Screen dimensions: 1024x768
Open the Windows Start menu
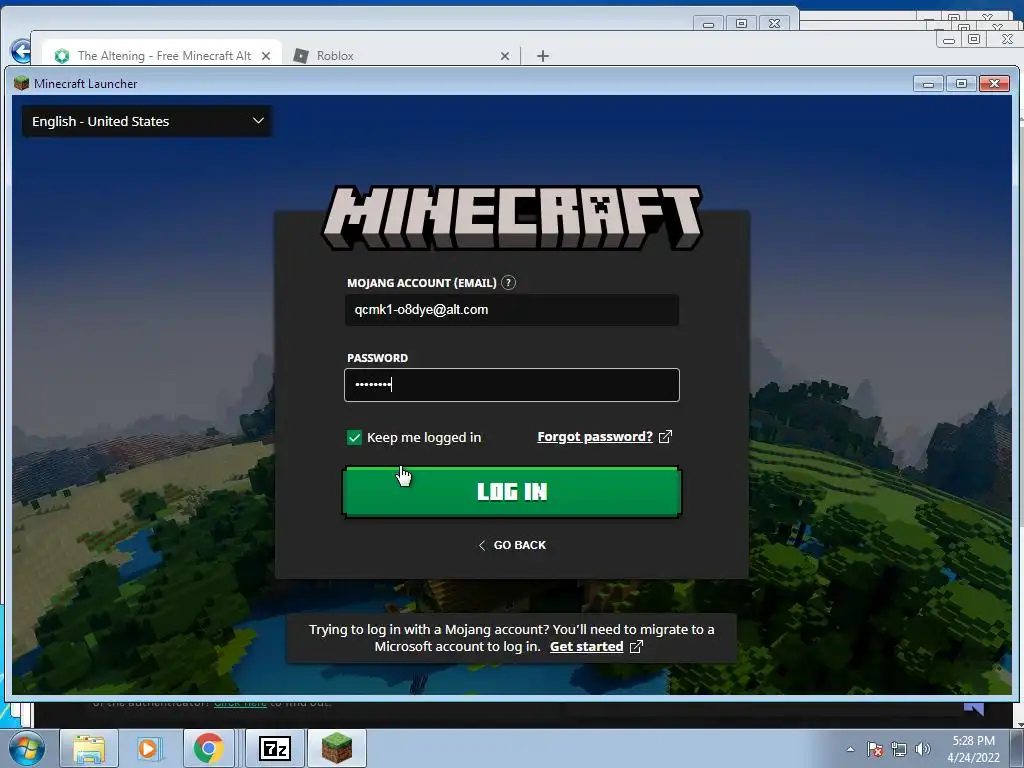tap(26, 748)
